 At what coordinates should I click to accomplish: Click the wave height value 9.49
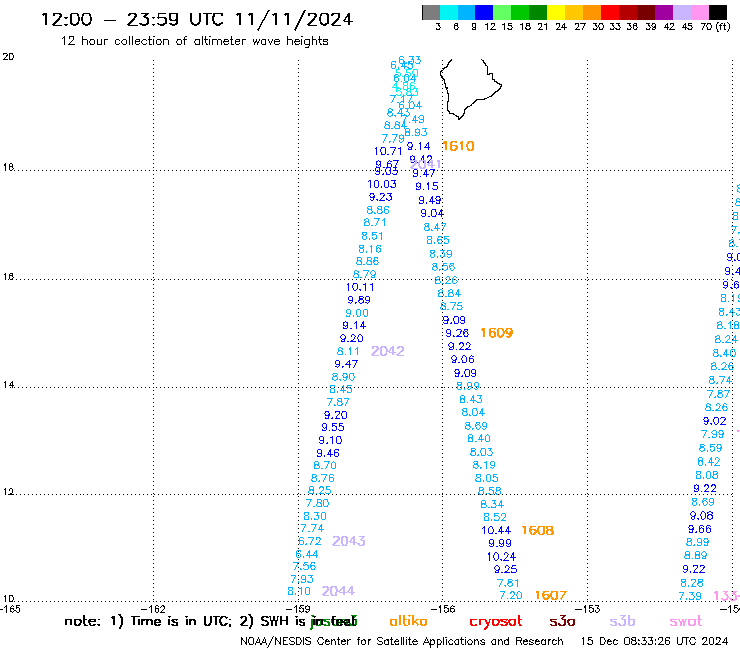point(430,201)
